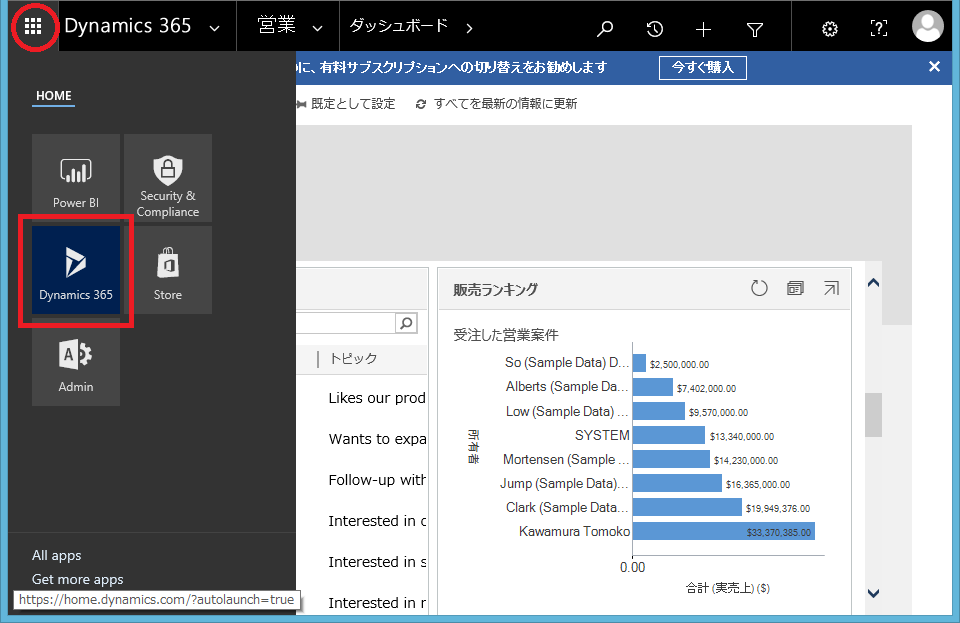Image resolution: width=960 pixels, height=623 pixels.
Task: Click the 販売ランキング chart title
Action: [x=495, y=289]
